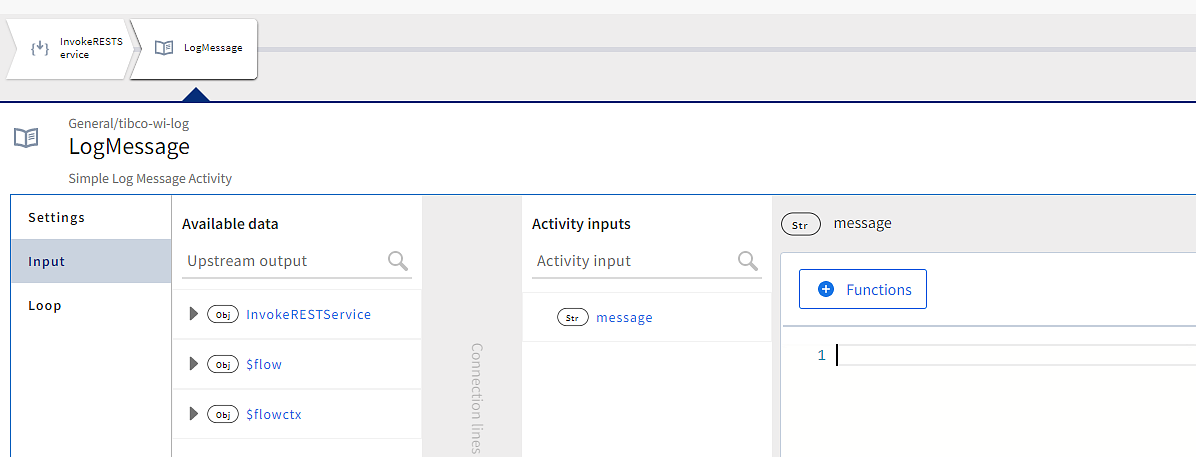Click the LogMessage book icon beside title
This screenshot has height=457, width=1196.
pos(26,138)
